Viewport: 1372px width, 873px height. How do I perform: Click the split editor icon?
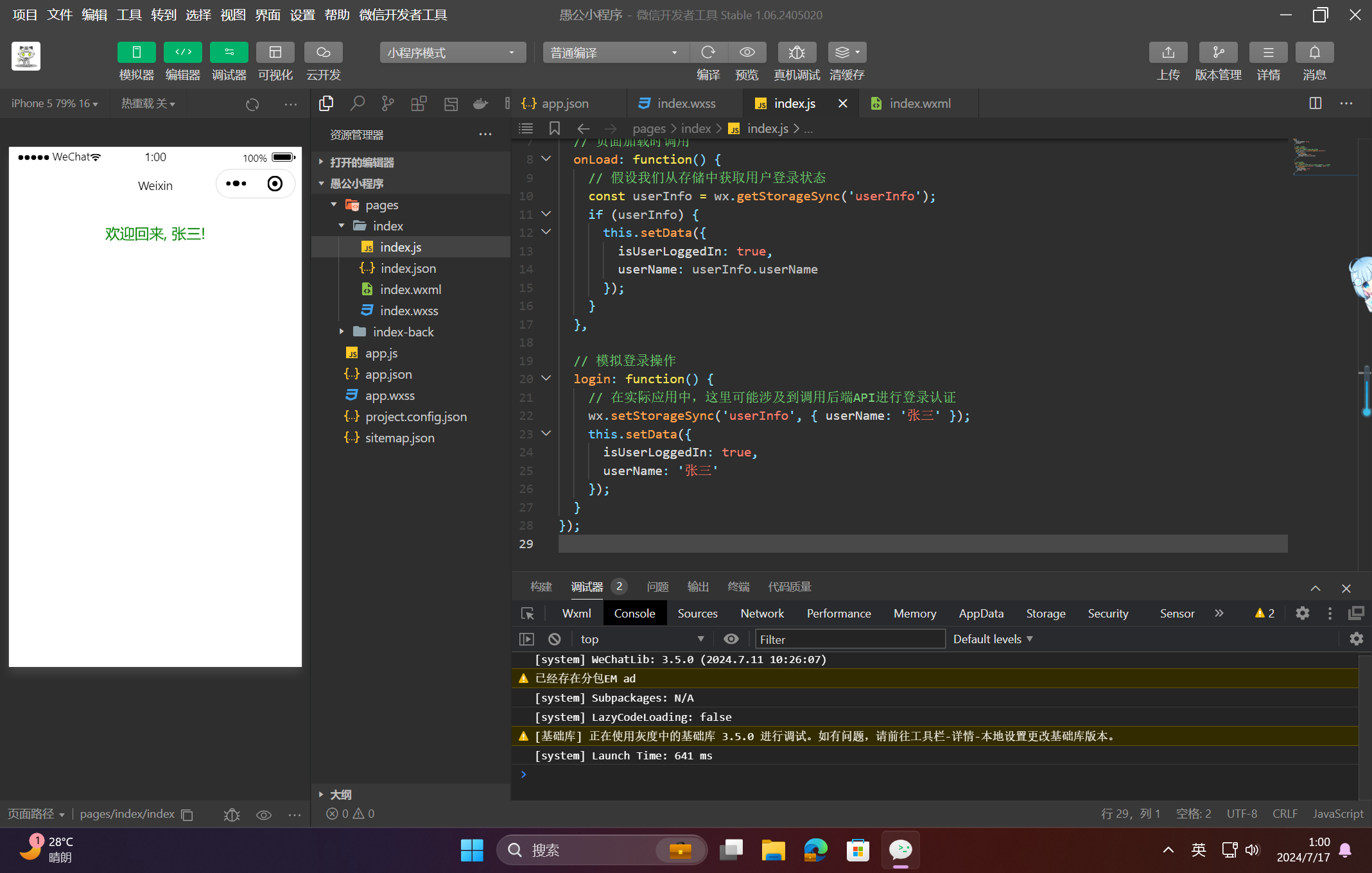[1315, 103]
